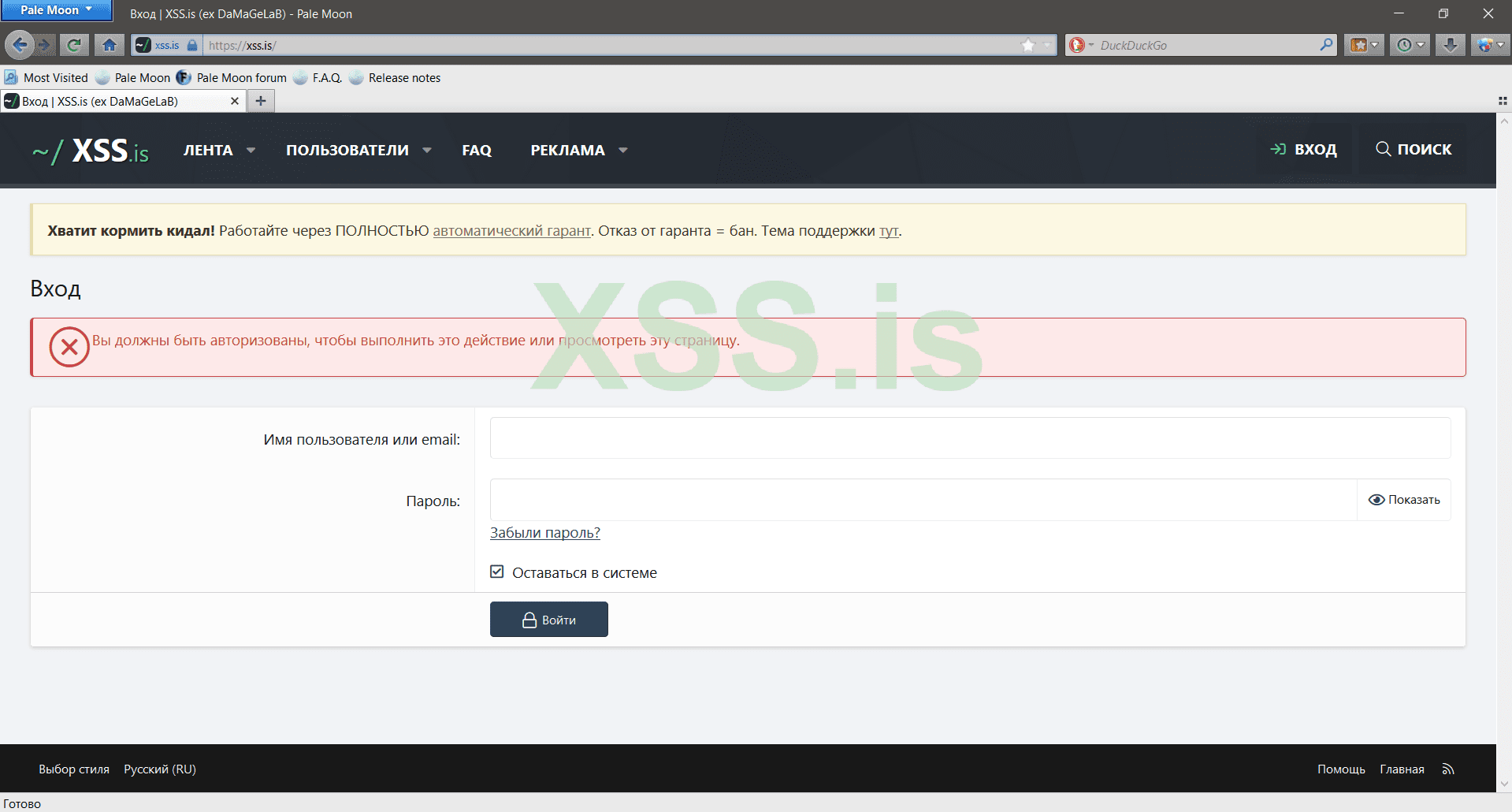Expand the Bookmarks button dropdown arrow
Screen dimensions: 1512x812
point(1375,45)
